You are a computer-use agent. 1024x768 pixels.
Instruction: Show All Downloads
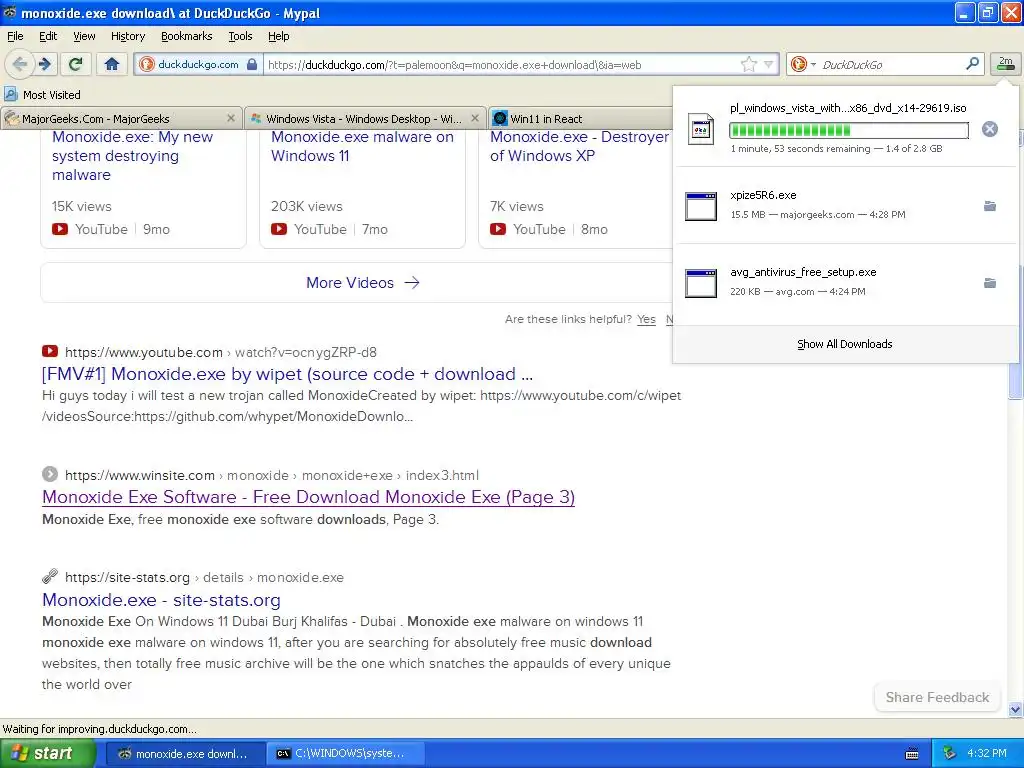point(844,344)
